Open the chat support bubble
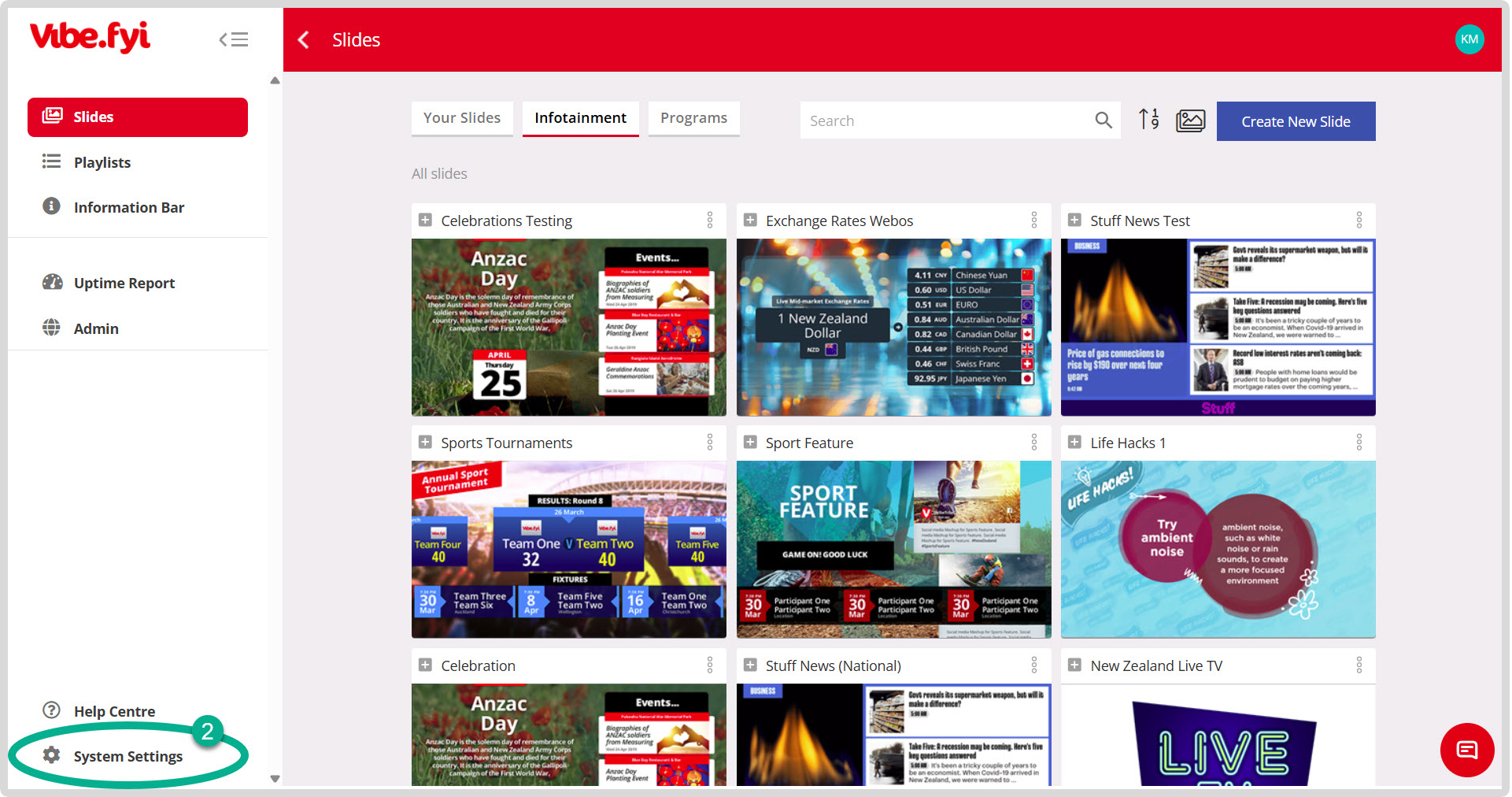1512x797 pixels. point(1467,750)
